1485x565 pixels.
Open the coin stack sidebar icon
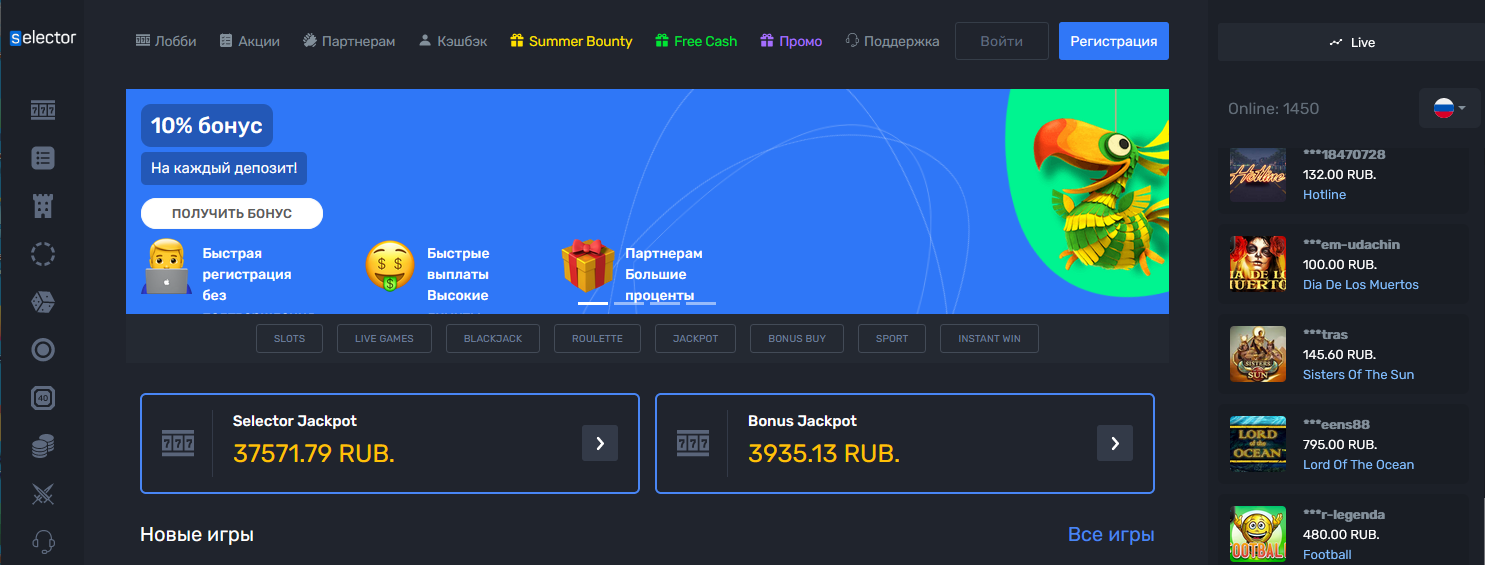[43, 446]
